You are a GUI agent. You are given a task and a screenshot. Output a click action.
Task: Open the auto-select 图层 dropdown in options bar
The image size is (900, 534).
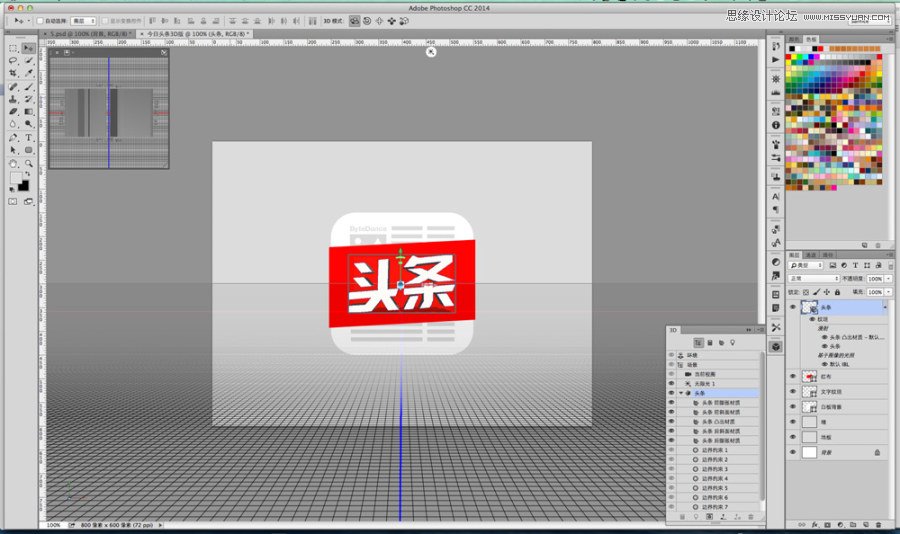(x=83, y=21)
